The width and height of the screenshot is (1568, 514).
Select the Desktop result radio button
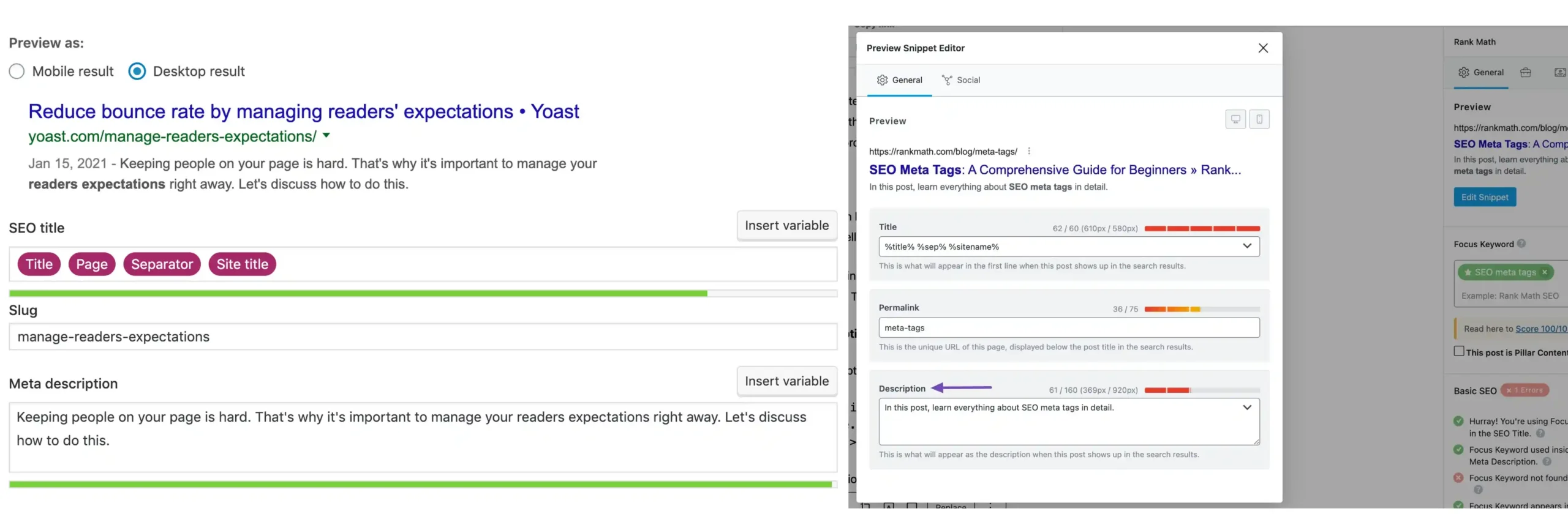(137, 71)
